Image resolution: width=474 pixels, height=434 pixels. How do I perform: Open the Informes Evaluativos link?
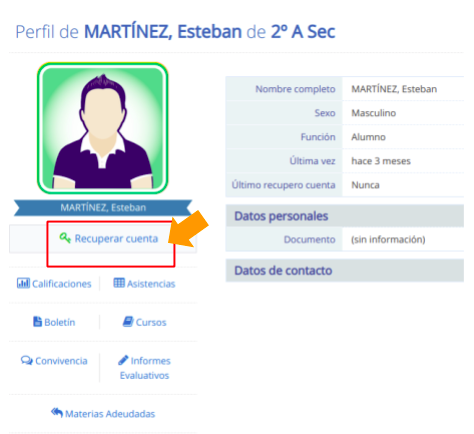[145, 368]
